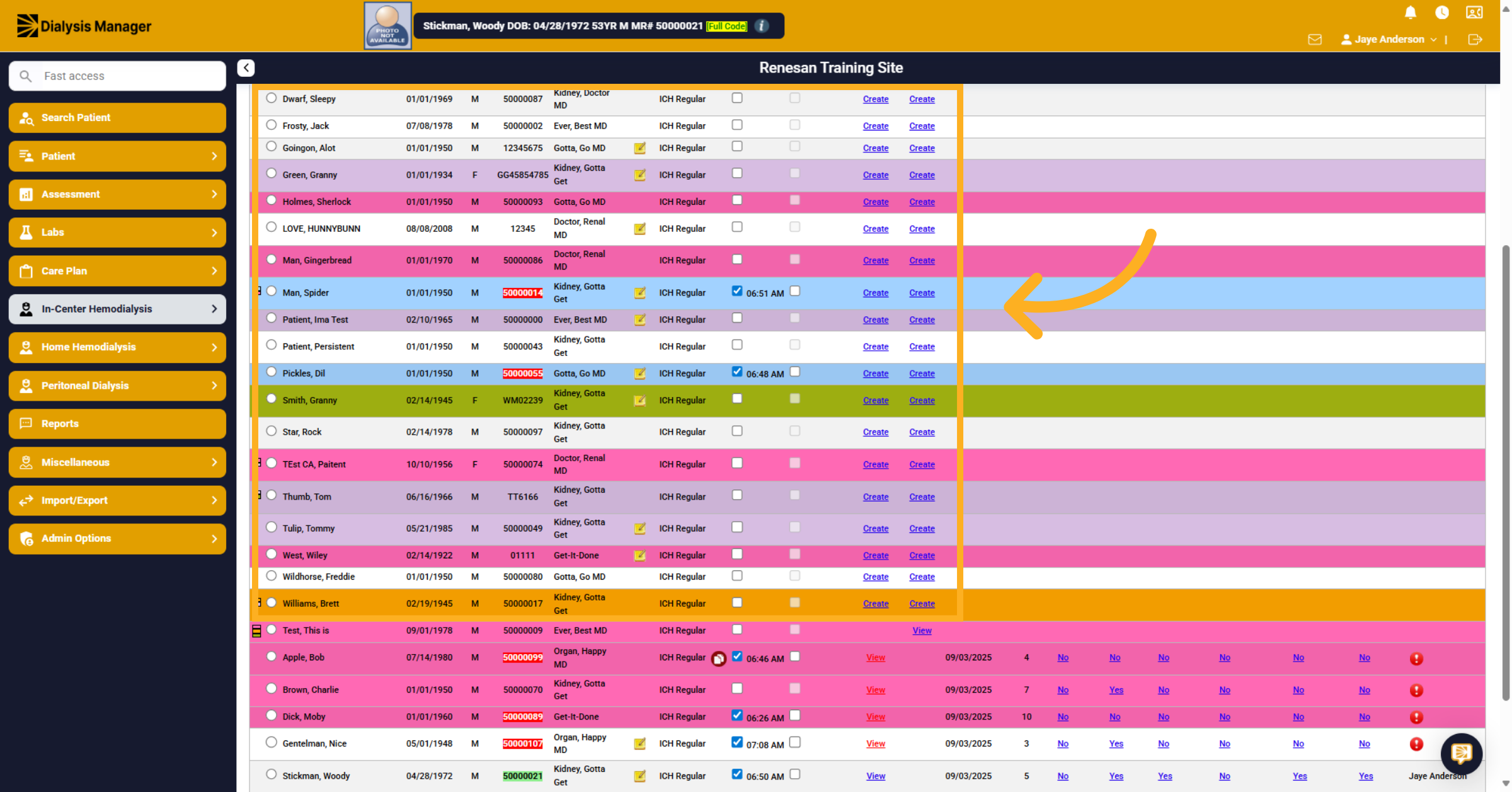
Task: Open the Reports menu item
Action: (117, 424)
